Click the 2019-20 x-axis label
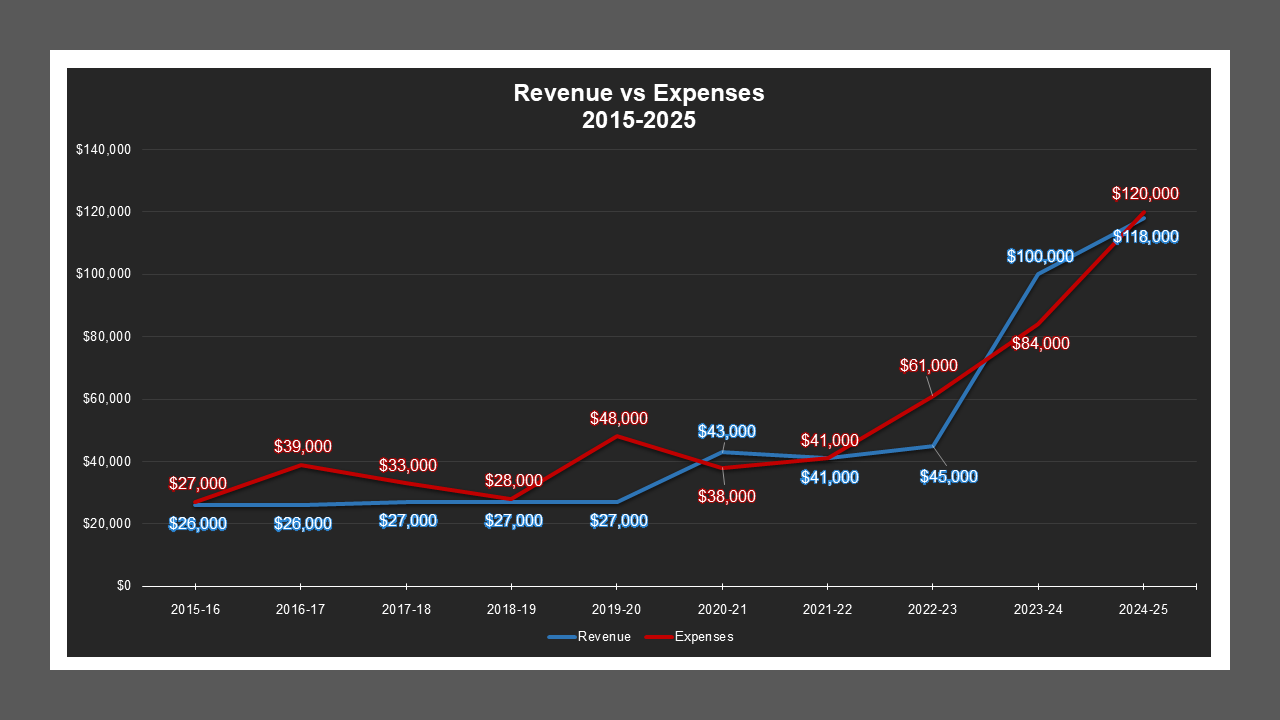This screenshot has height=720, width=1280. click(617, 609)
